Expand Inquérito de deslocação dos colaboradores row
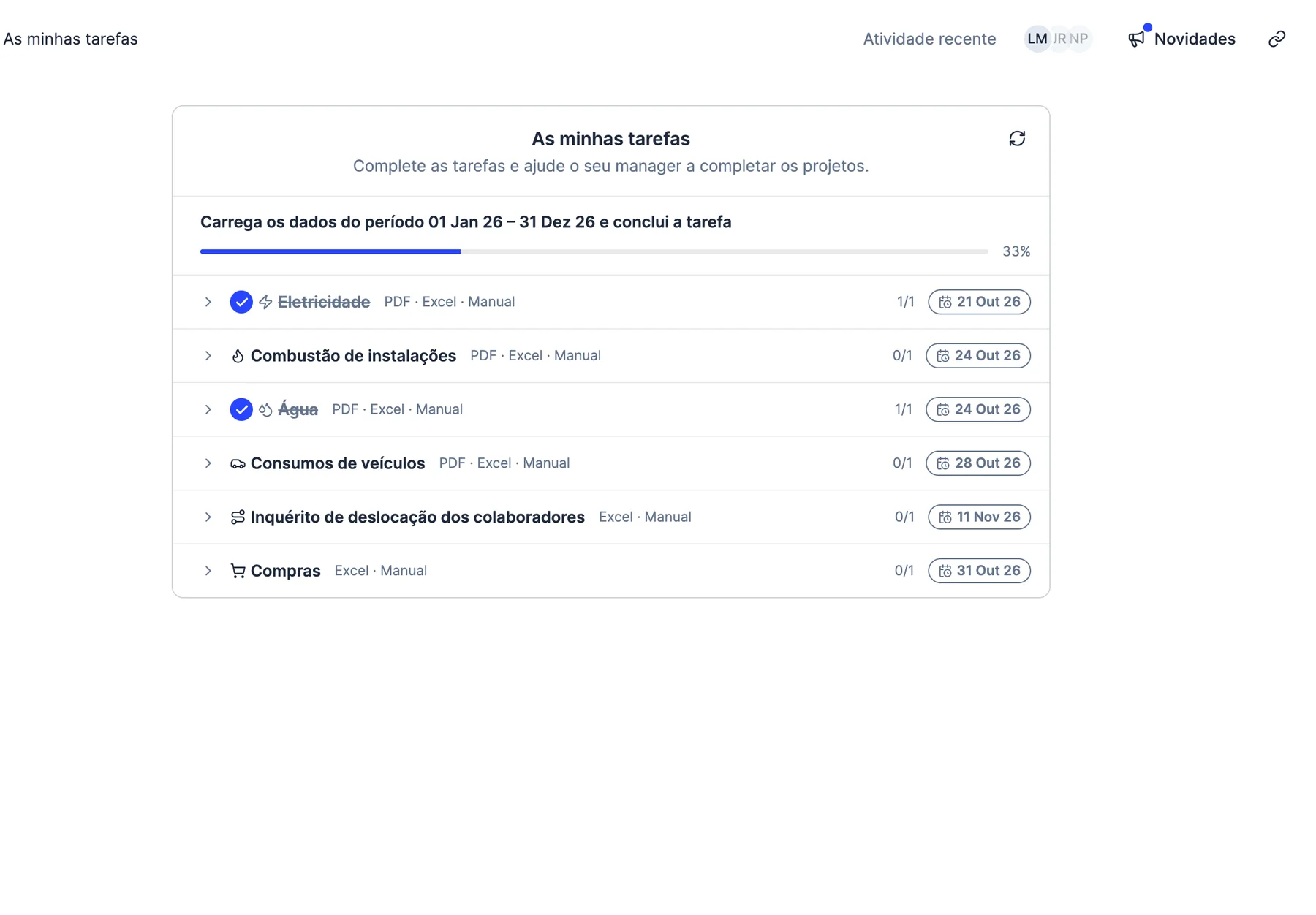This screenshot has width=1316, height=915. [208, 517]
